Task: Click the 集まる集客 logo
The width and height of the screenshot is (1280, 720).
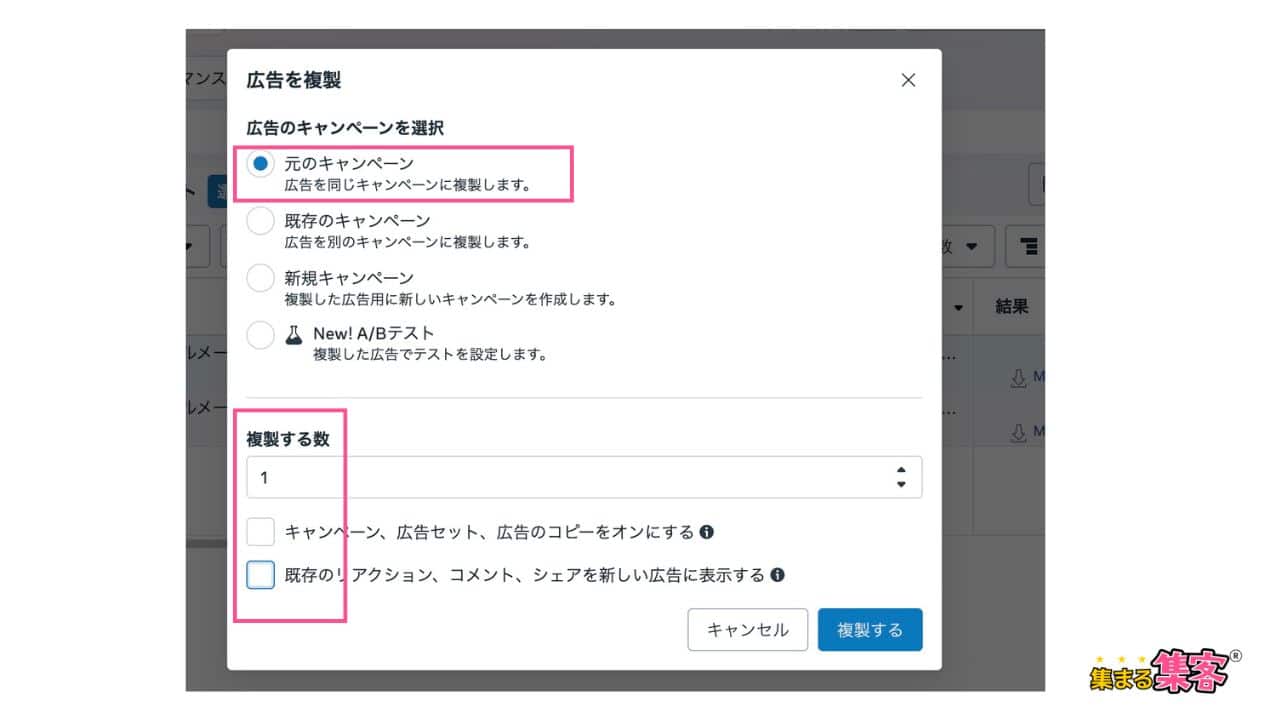Action: (1164, 670)
